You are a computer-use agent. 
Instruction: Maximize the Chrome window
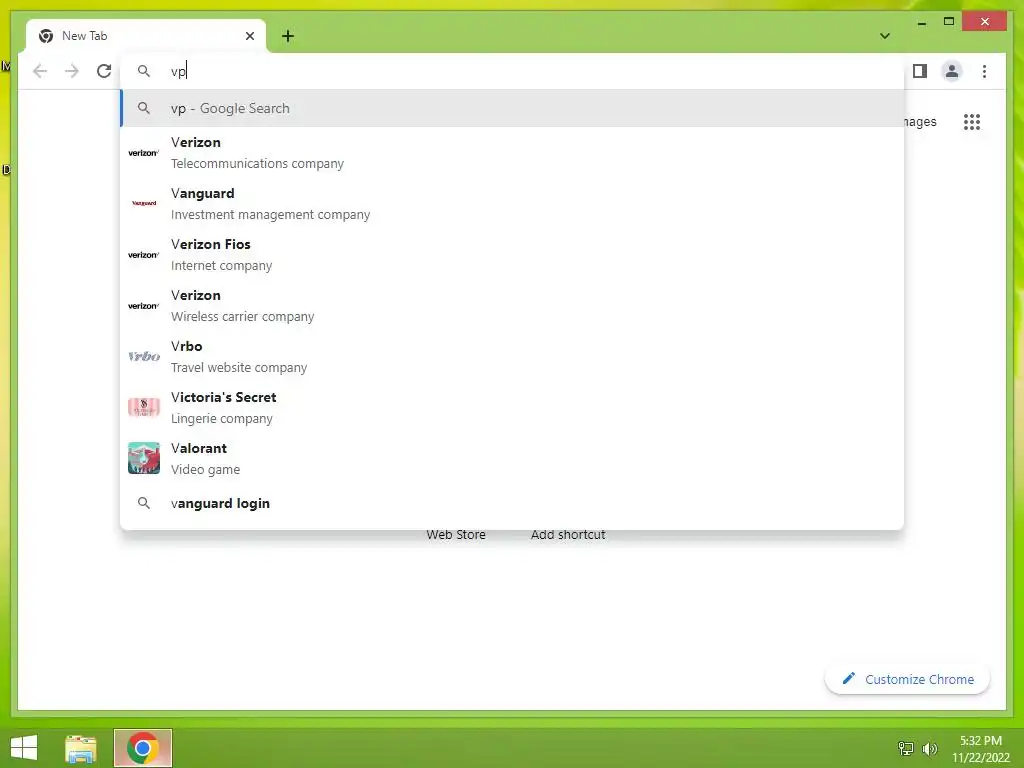[x=949, y=22]
